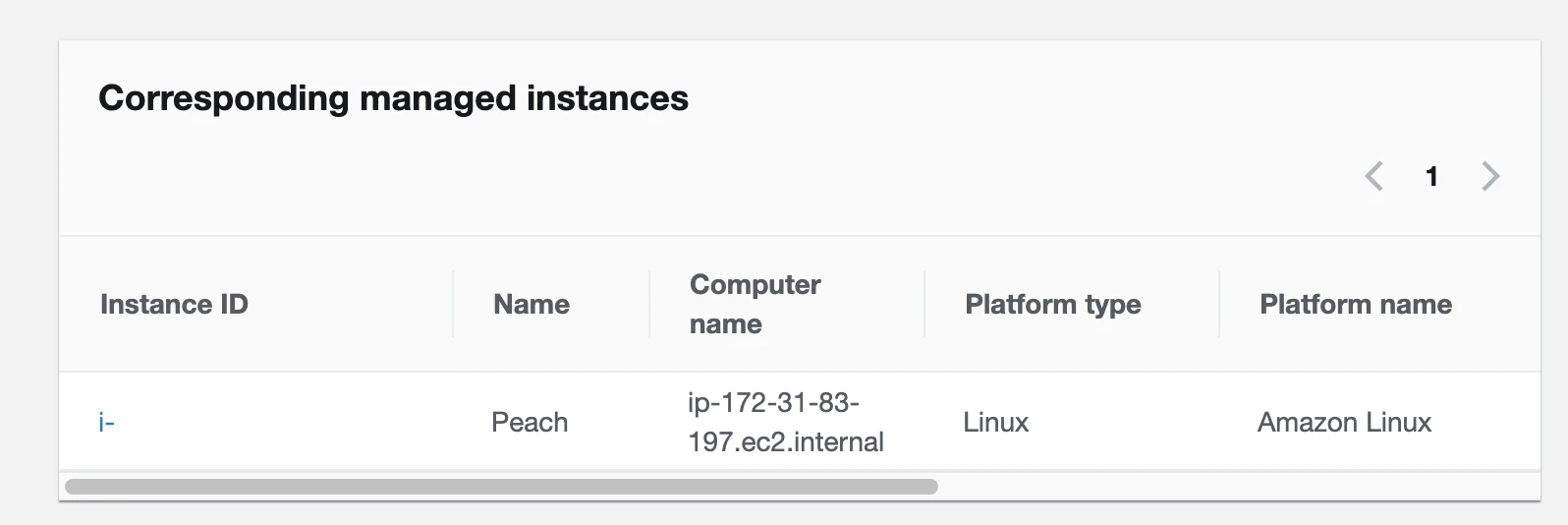Click the Computer name column header

tap(755, 305)
